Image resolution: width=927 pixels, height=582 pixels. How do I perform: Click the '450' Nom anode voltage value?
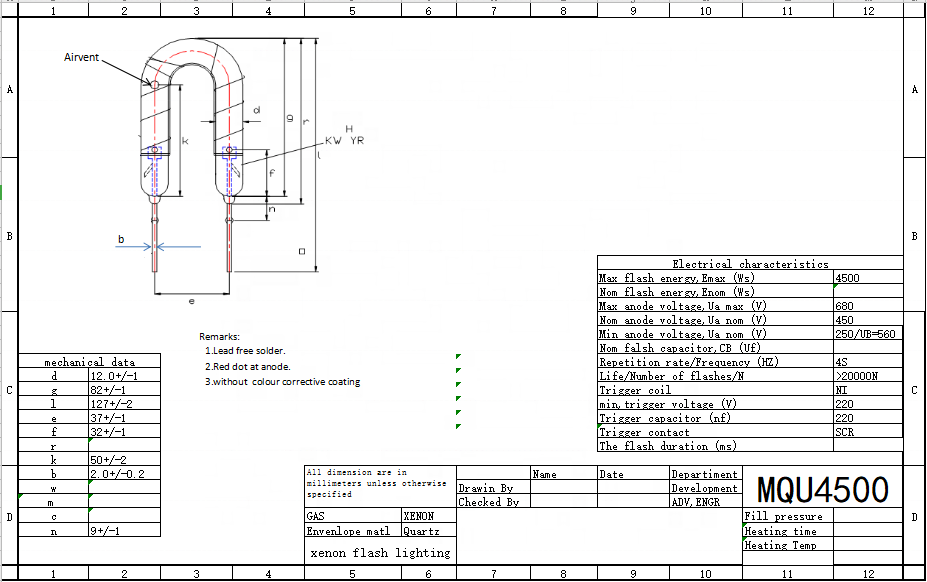coord(868,319)
